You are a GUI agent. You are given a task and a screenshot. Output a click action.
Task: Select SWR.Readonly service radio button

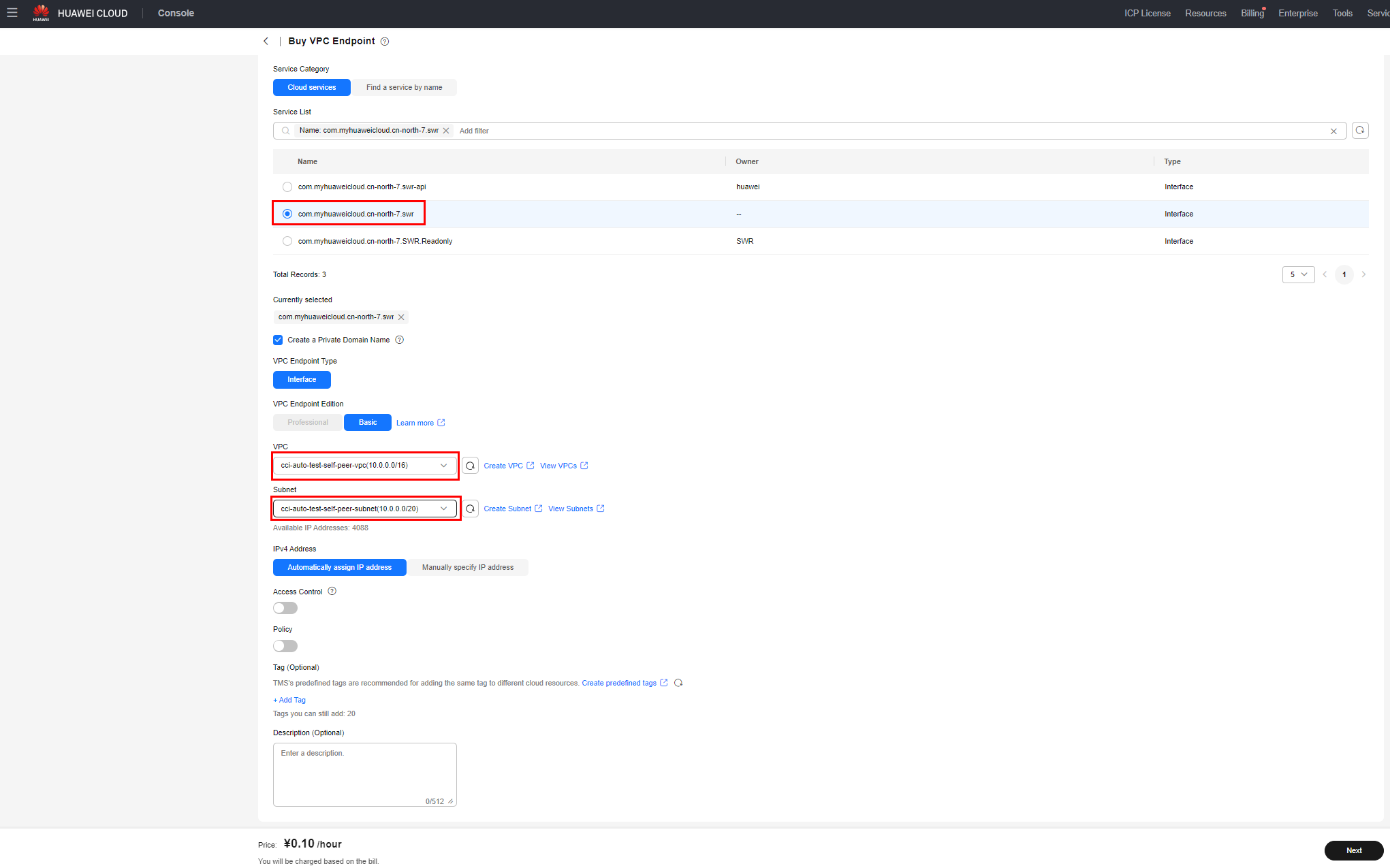click(x=287, y=241)
